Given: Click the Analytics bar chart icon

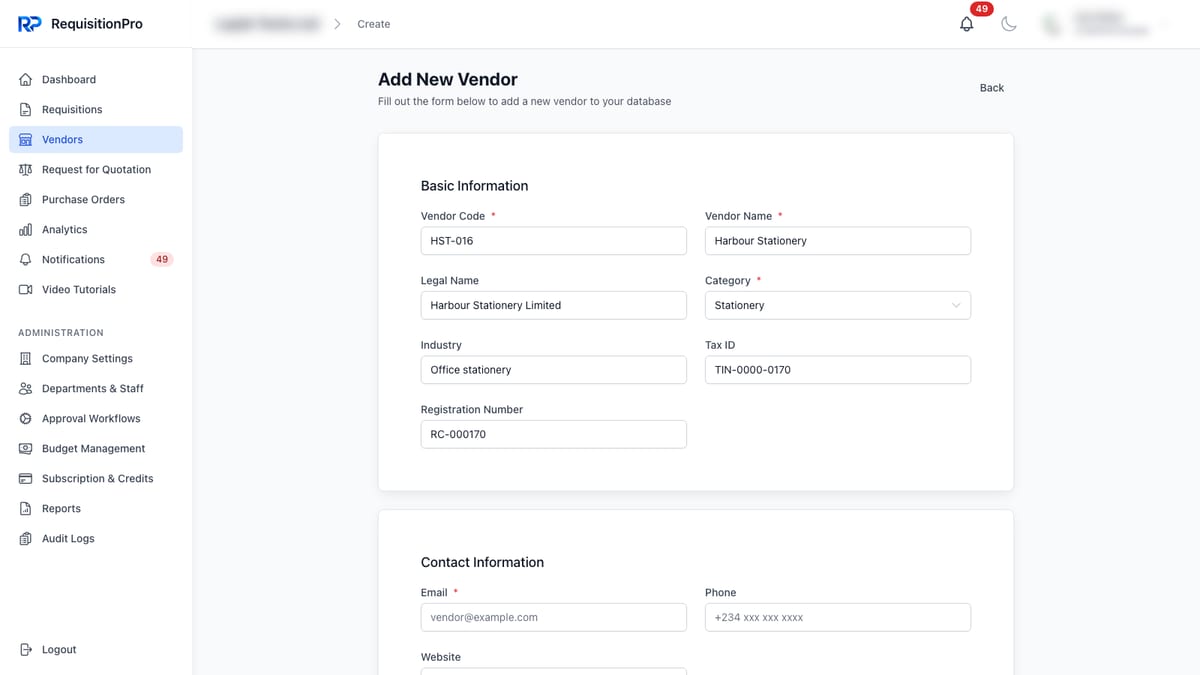Looking at the screenshot, I should click(x=26, y=230).
